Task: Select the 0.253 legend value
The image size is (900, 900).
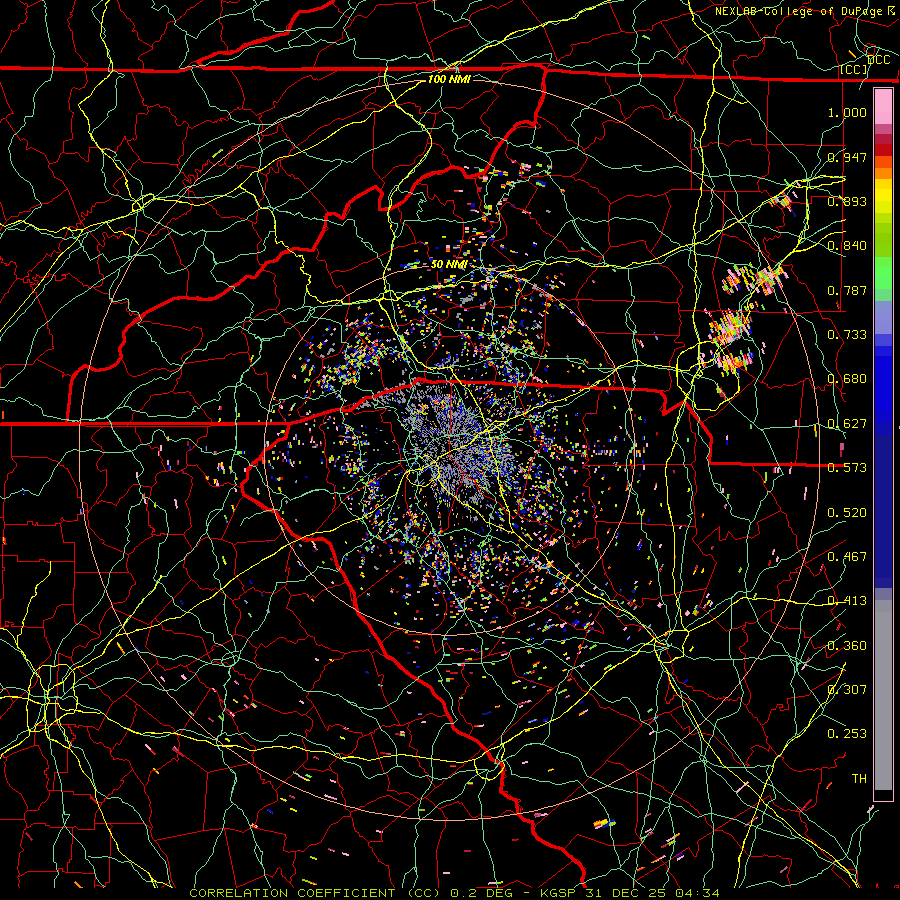Action: coord(847,734)
